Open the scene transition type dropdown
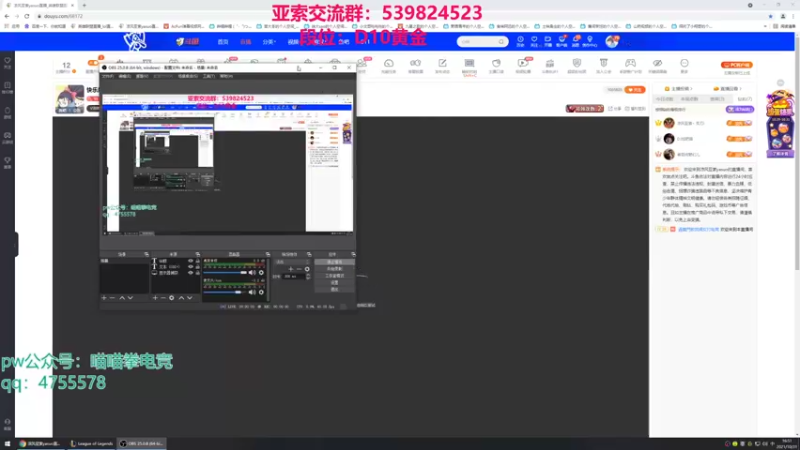Image resolution: width=800 pixels, height=450 pixels. point(292,262)
